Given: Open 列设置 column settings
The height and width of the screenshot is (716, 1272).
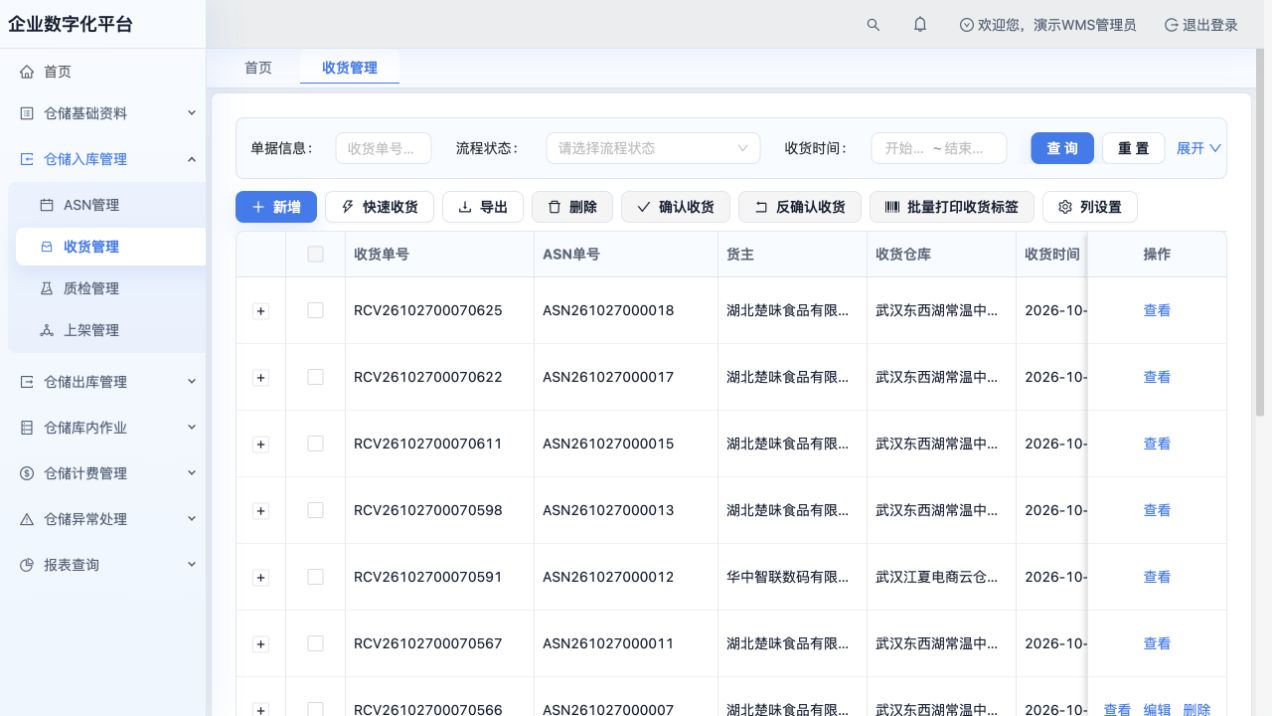Looking at the screenshot, I should [1090, 207].
